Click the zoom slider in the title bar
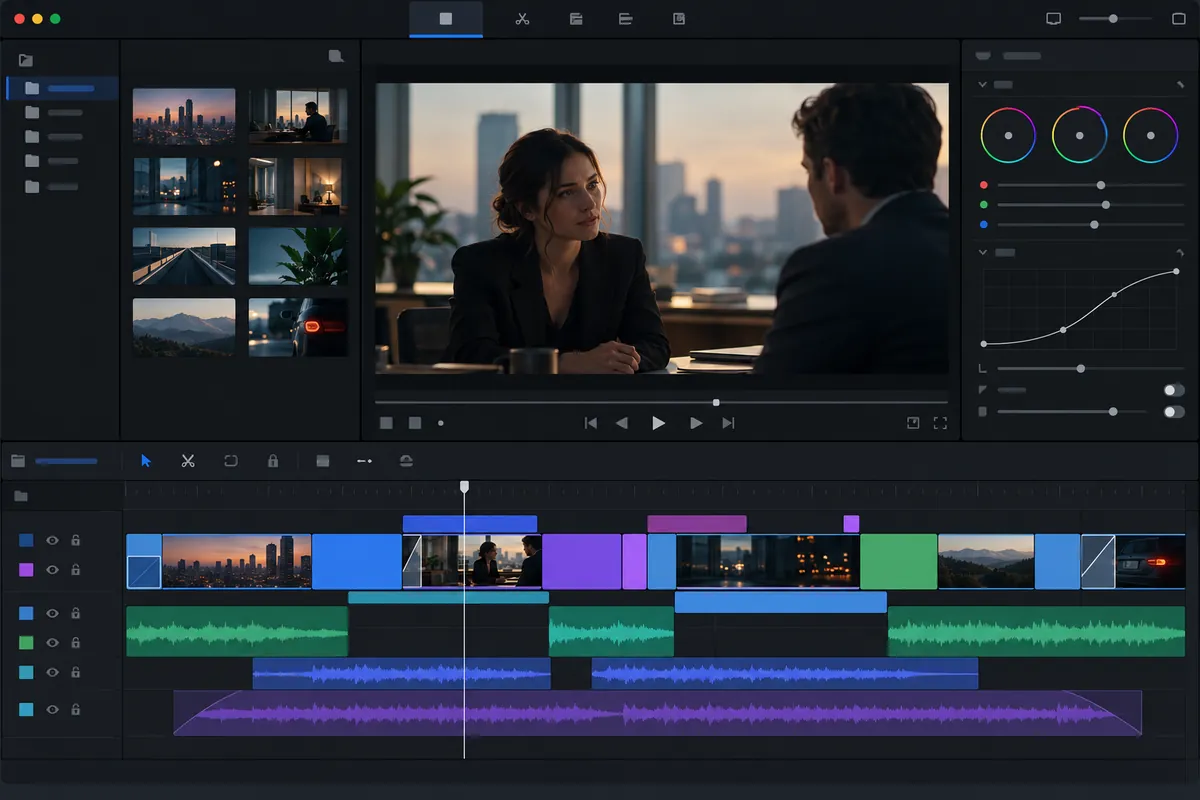 [x=1112, y=19]
